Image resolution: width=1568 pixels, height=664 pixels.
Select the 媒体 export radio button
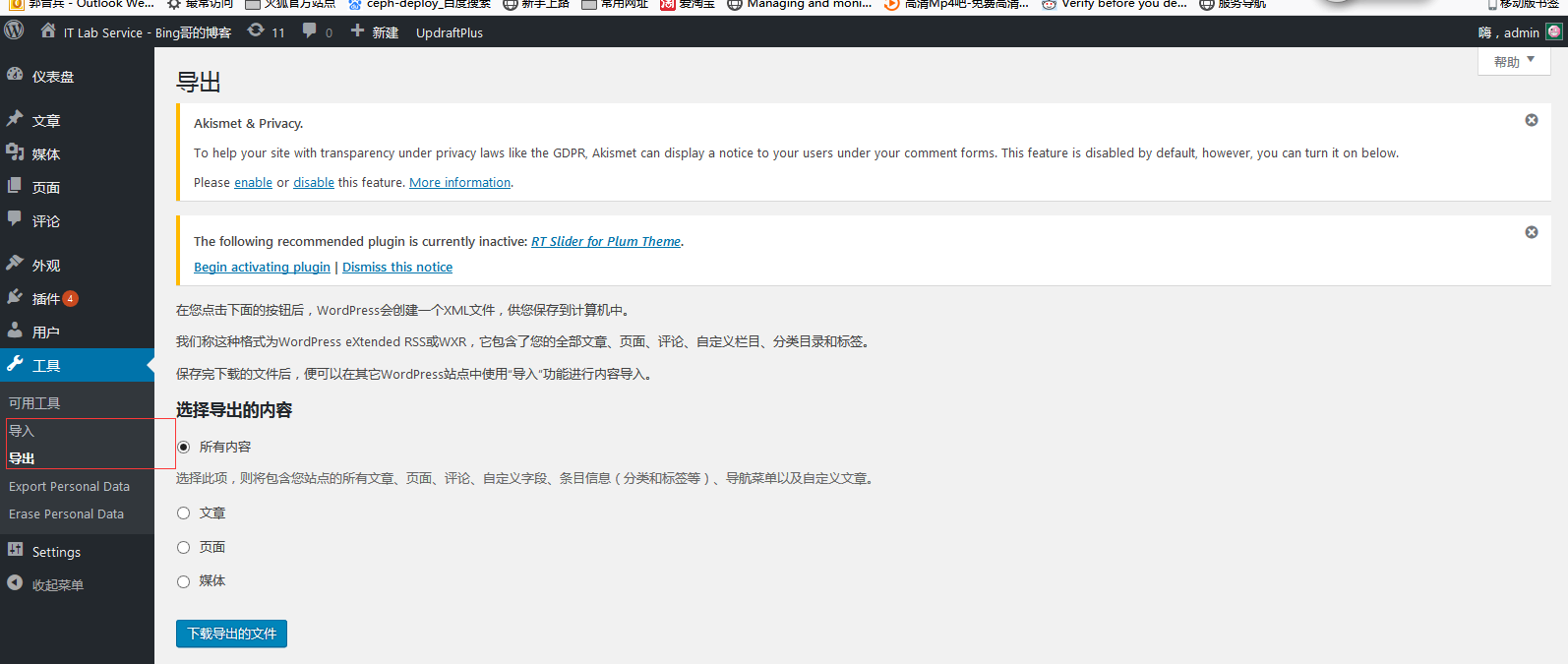[183, 581]
